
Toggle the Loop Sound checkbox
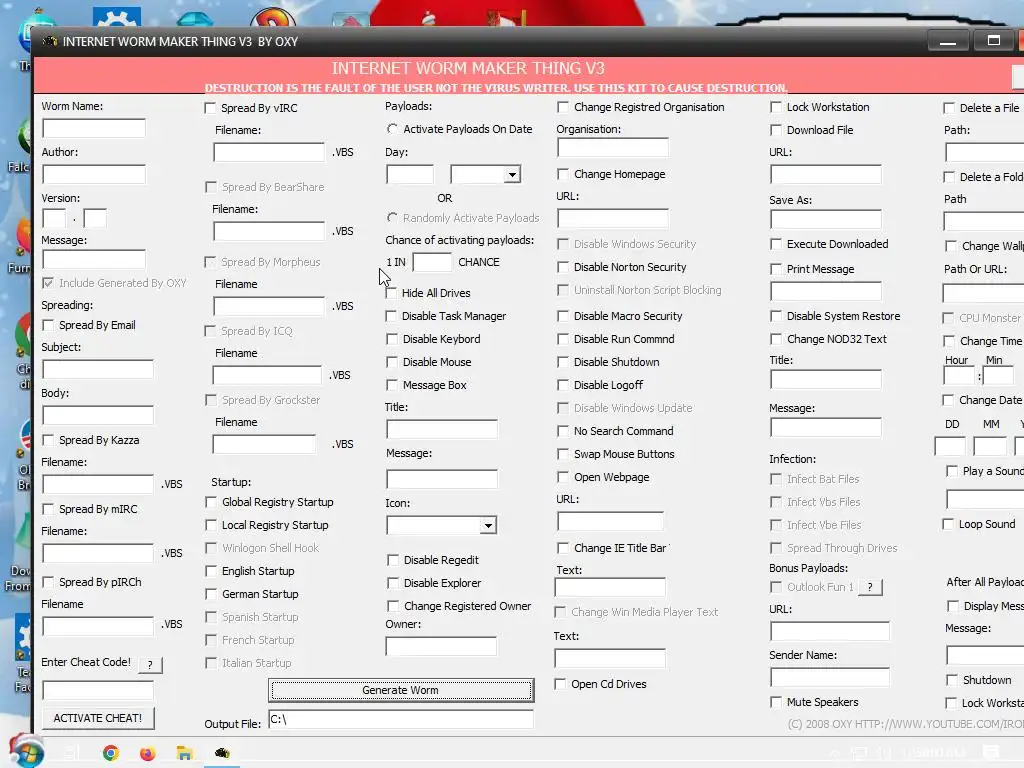[948, 524]
